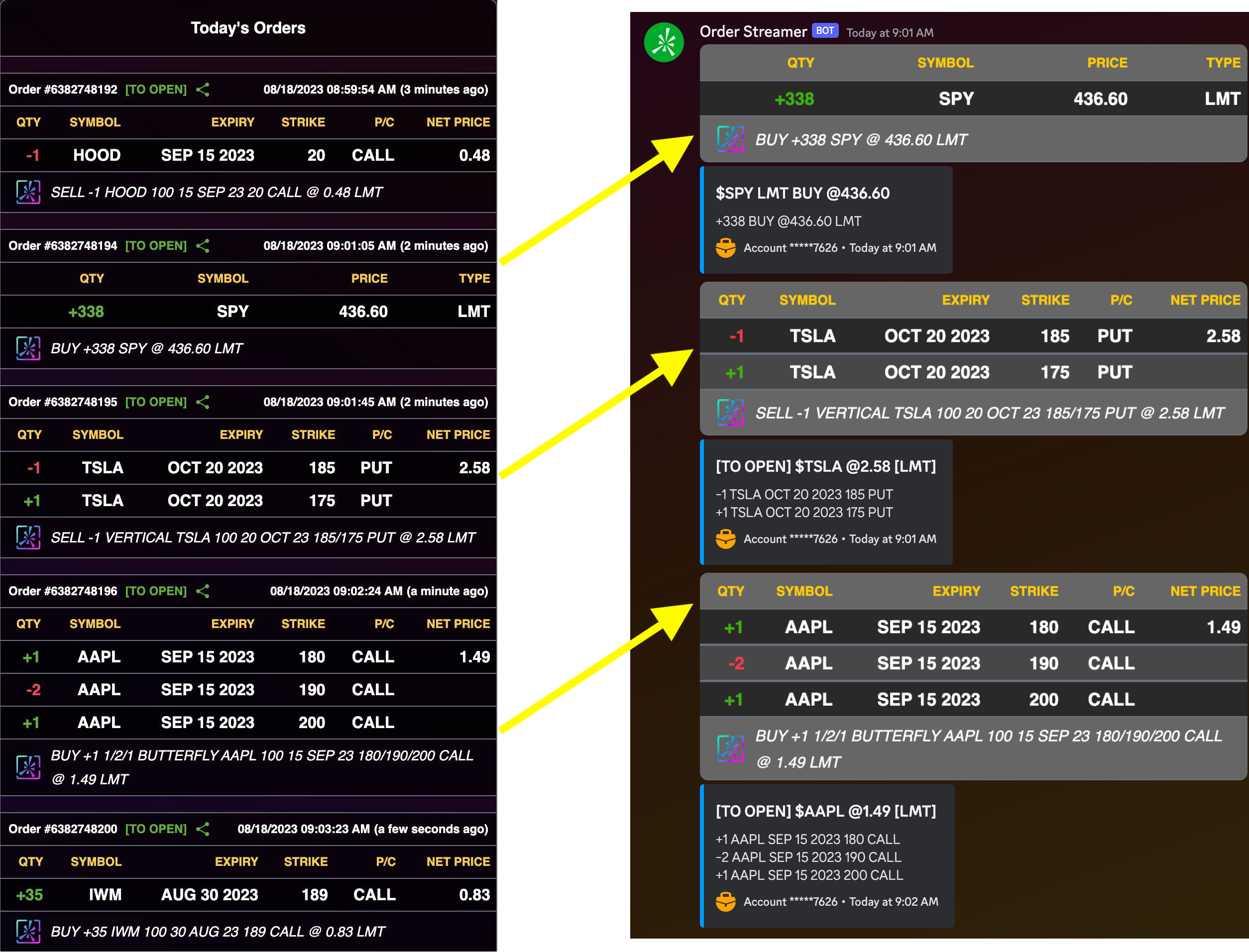Click Order Streamer green bot avatar
1249x952 pixels.
coord(664,42)
